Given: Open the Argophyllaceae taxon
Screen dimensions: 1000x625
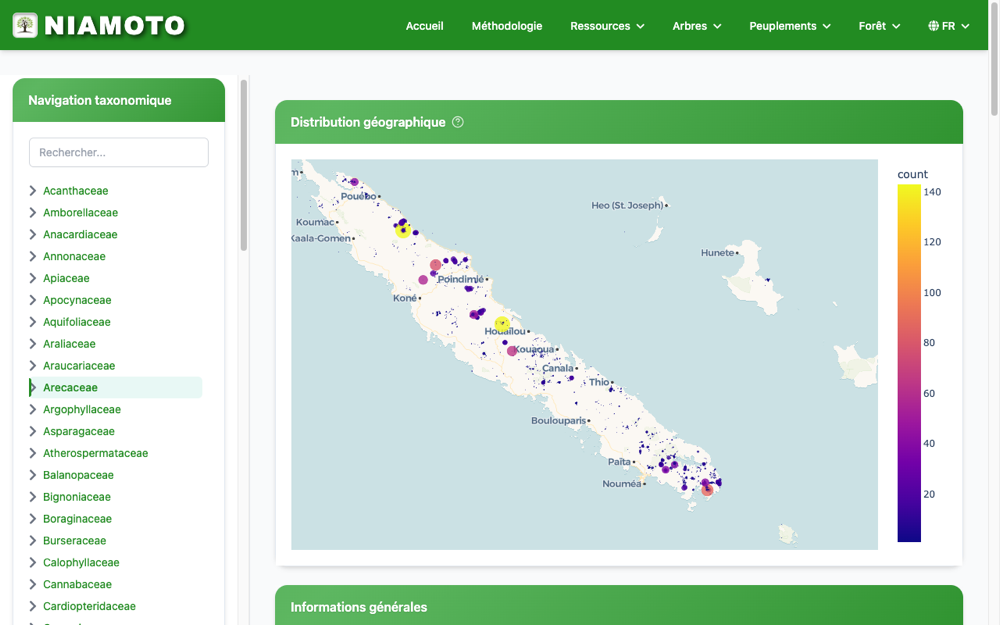Looking at the screenshot, I should pyautogui.click(x=82, y=409).
